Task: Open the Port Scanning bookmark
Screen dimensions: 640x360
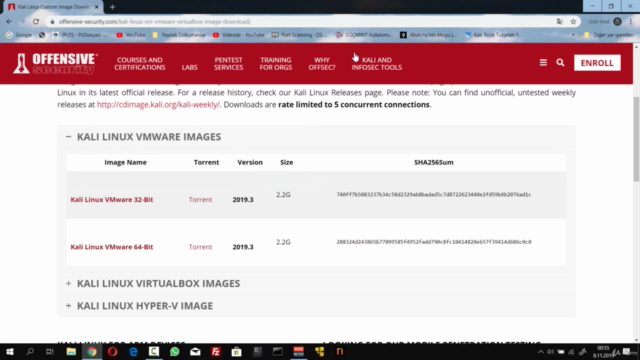Action: click(x=299, y=35)
